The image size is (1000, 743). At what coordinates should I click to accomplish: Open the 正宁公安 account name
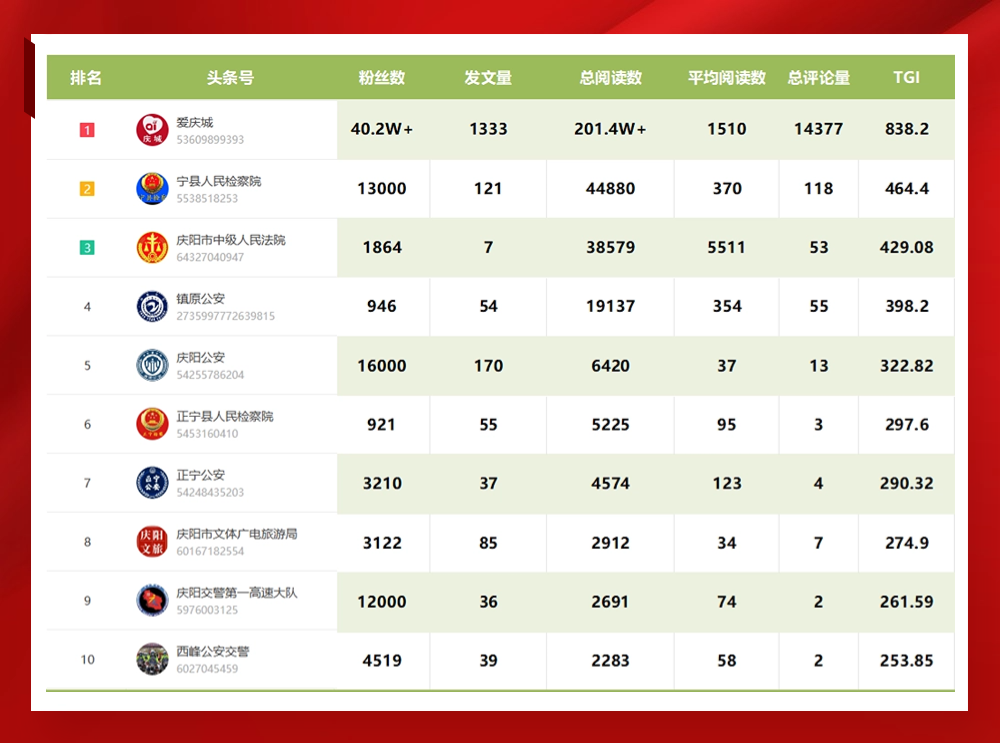click(x=201, y=475)
